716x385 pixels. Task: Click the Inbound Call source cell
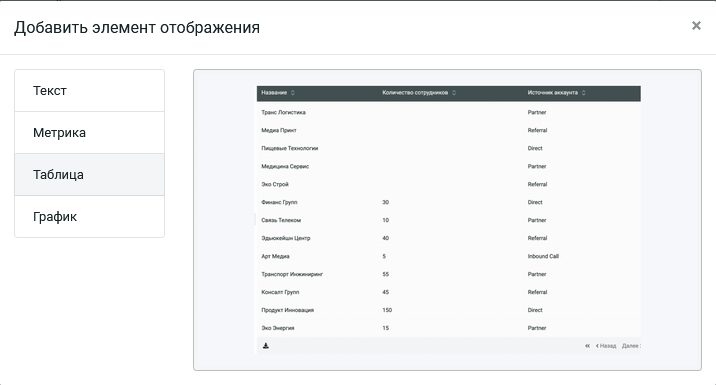[x=543, y=256]
